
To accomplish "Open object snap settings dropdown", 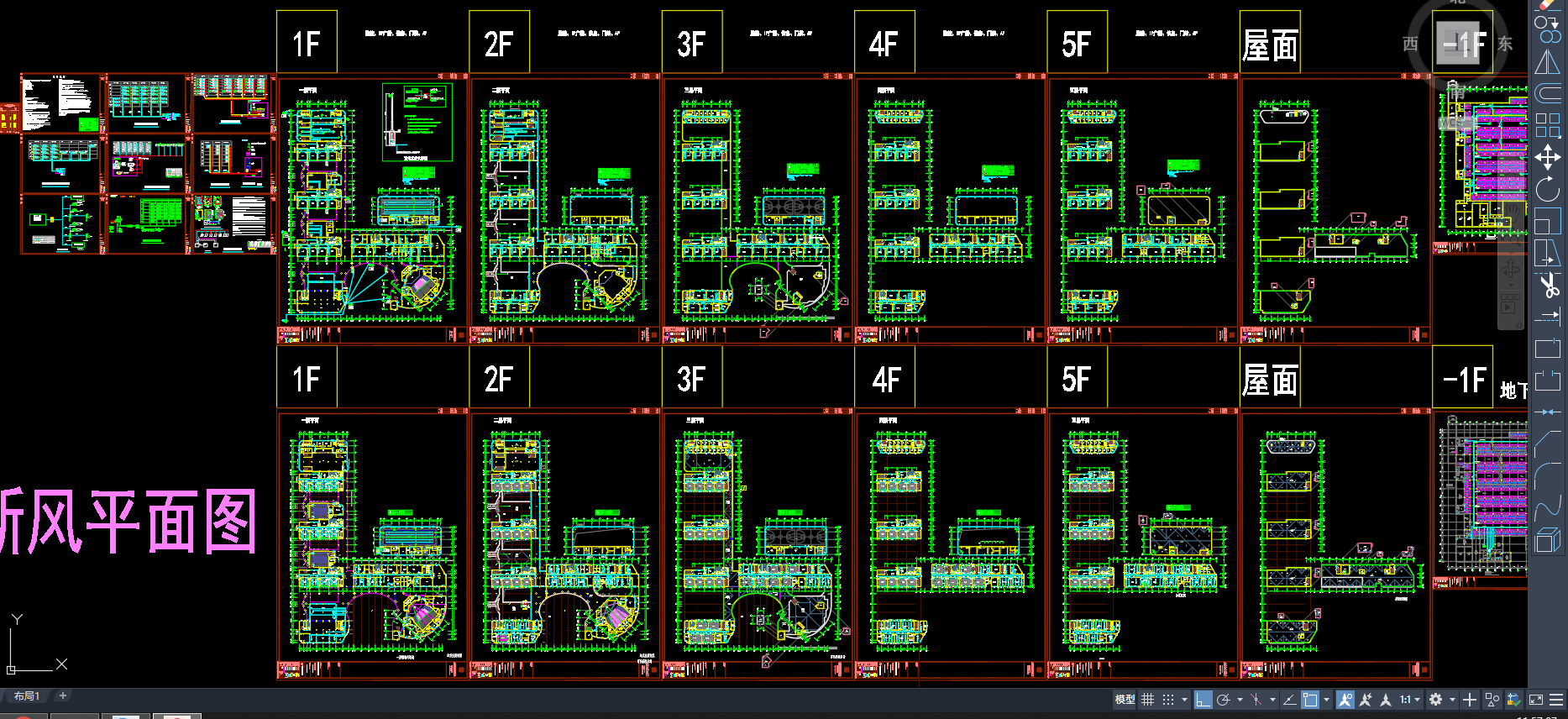I will [x=1326, y=700].
